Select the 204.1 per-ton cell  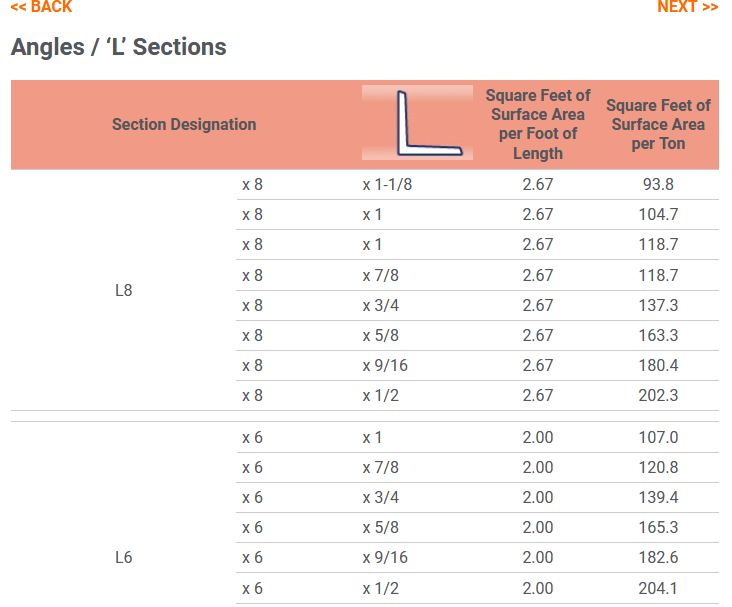click(658, 589)
